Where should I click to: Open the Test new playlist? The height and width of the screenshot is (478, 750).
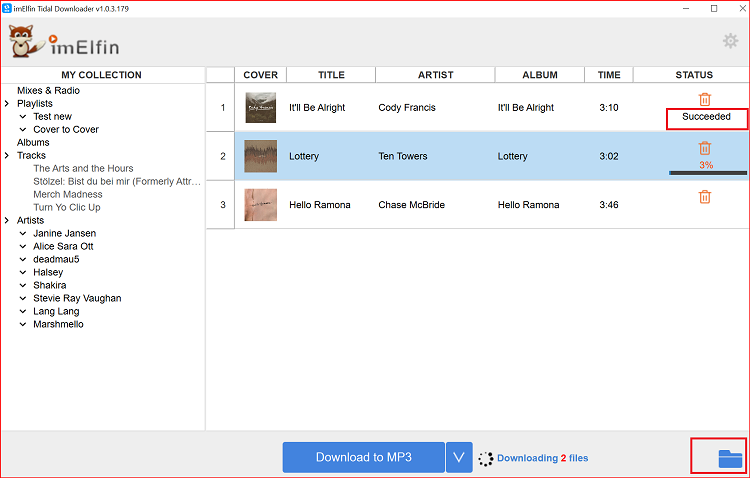(52, 116)
